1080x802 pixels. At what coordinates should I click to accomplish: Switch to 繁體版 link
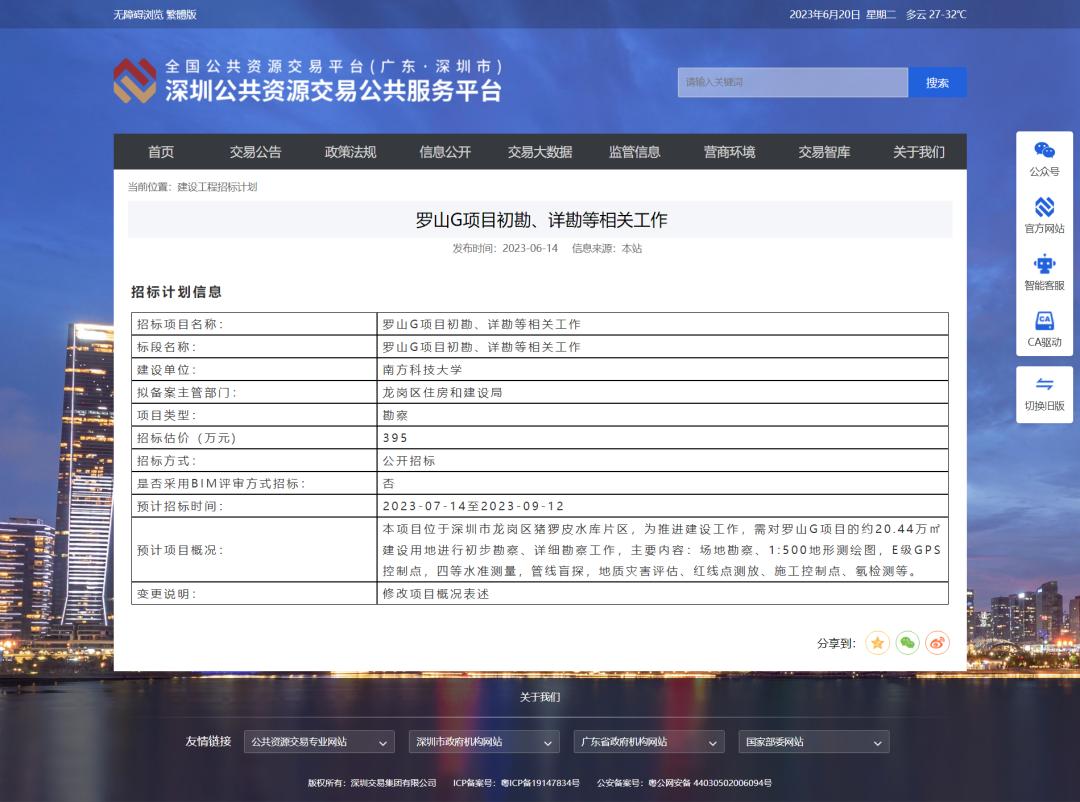tap(181, 14)
